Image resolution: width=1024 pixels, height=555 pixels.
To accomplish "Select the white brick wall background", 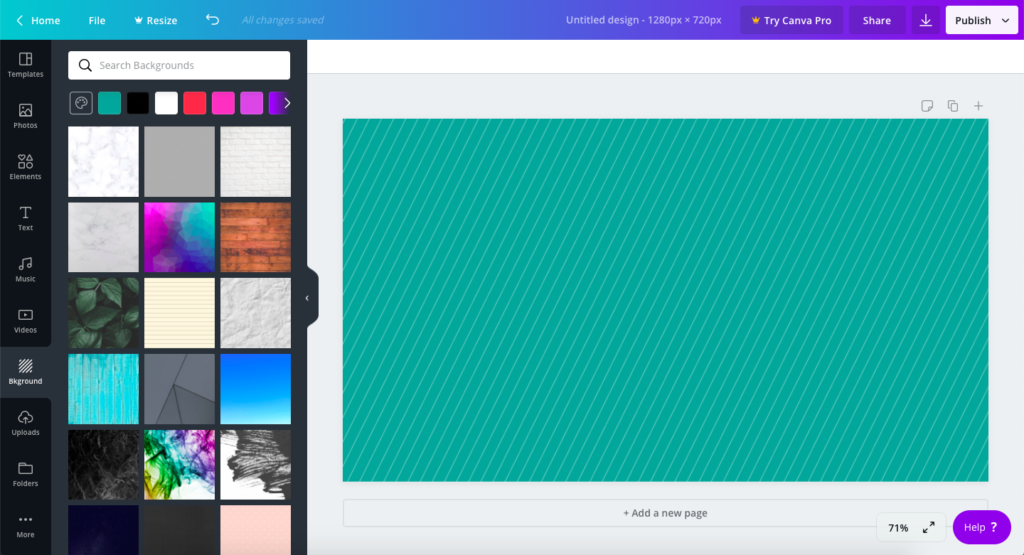I will pos(255,161).
